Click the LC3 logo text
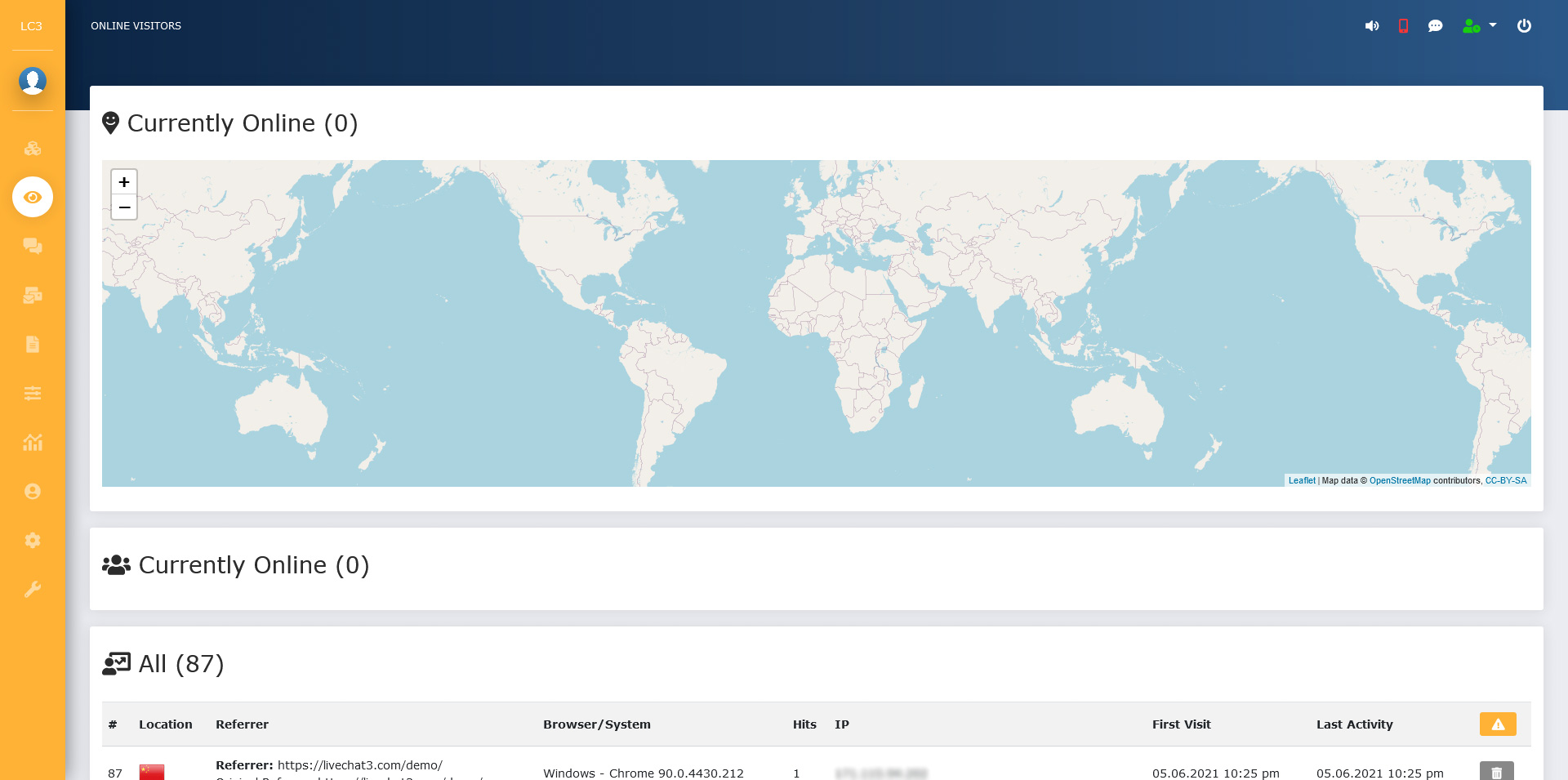The image size is (1568, 780). pyautogui.click(x=31, y=26)
